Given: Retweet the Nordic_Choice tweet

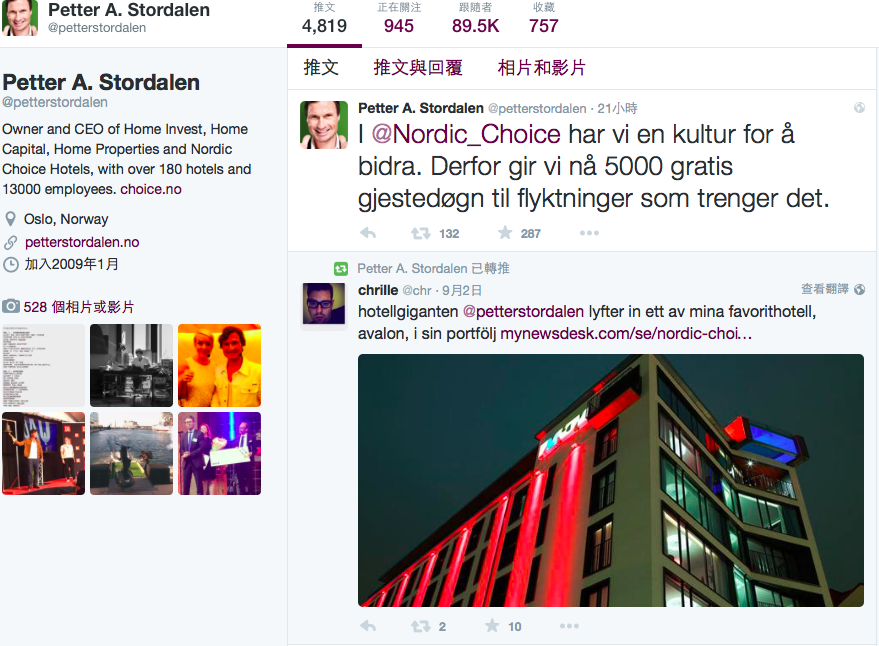Looking at the screenshot, I should tap(420, 233).
